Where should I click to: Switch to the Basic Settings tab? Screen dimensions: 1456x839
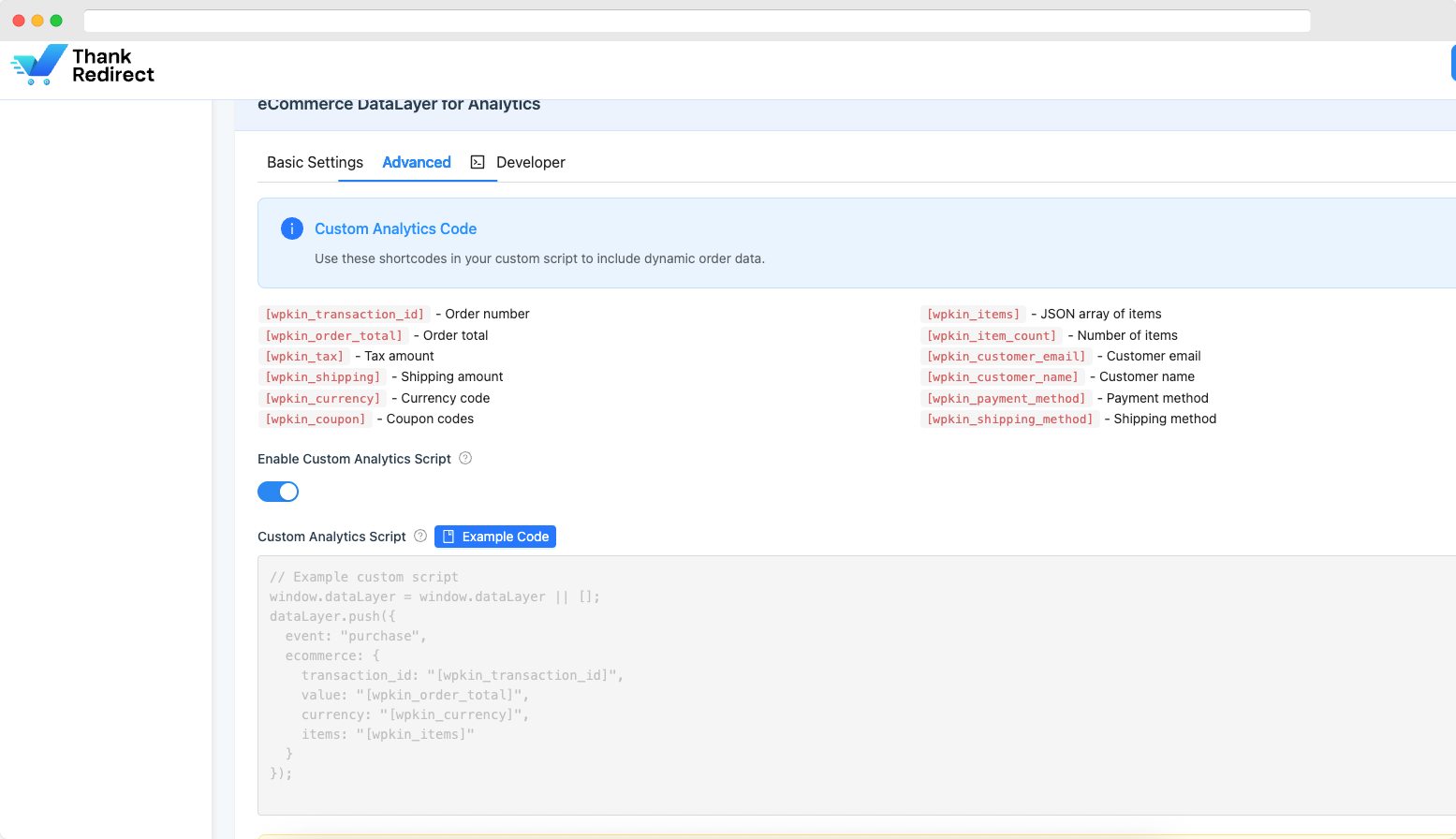[x=315, y=162]
